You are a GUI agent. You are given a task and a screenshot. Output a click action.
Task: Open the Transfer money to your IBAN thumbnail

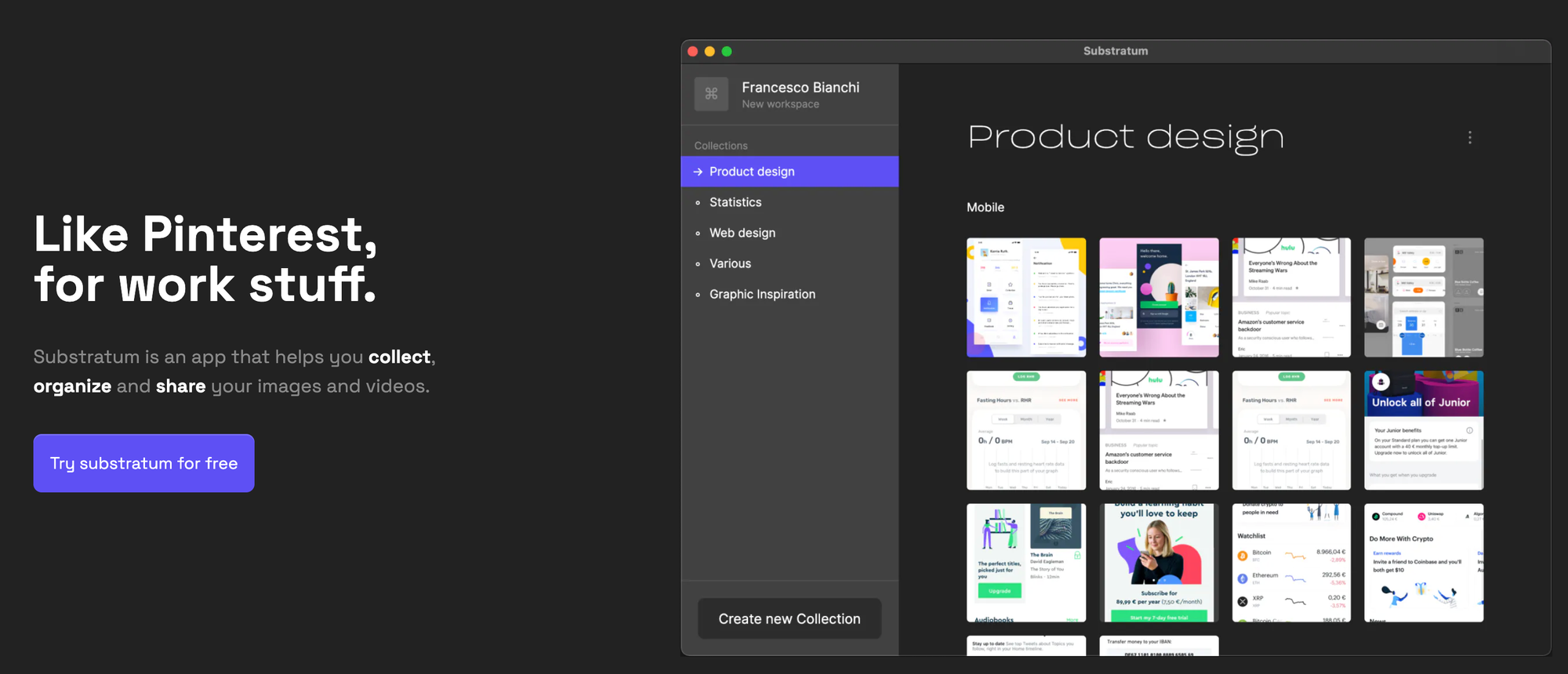point(1159,646)
